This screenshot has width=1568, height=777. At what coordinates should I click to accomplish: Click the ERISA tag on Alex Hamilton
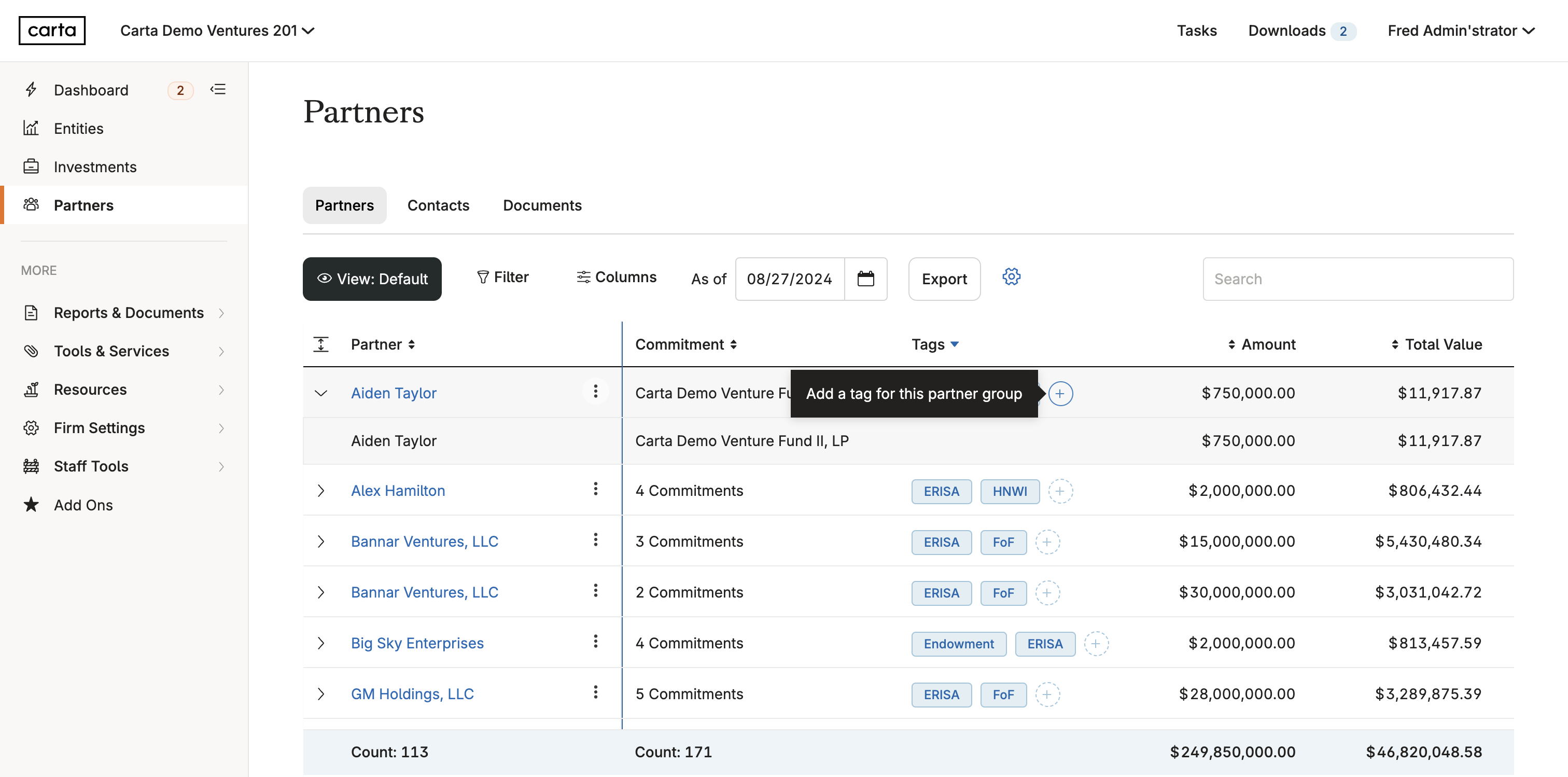[941, 491]
